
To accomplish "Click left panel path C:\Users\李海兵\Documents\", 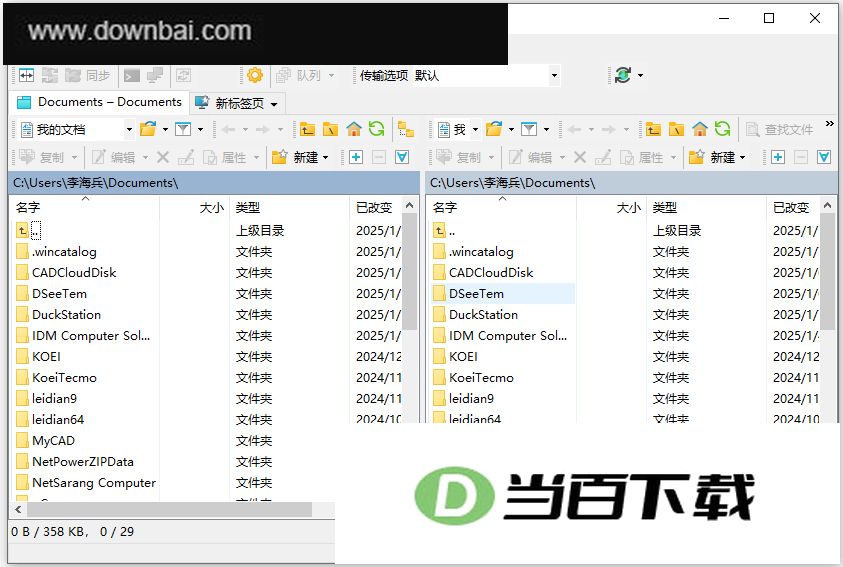I will (x=214, y=183).
